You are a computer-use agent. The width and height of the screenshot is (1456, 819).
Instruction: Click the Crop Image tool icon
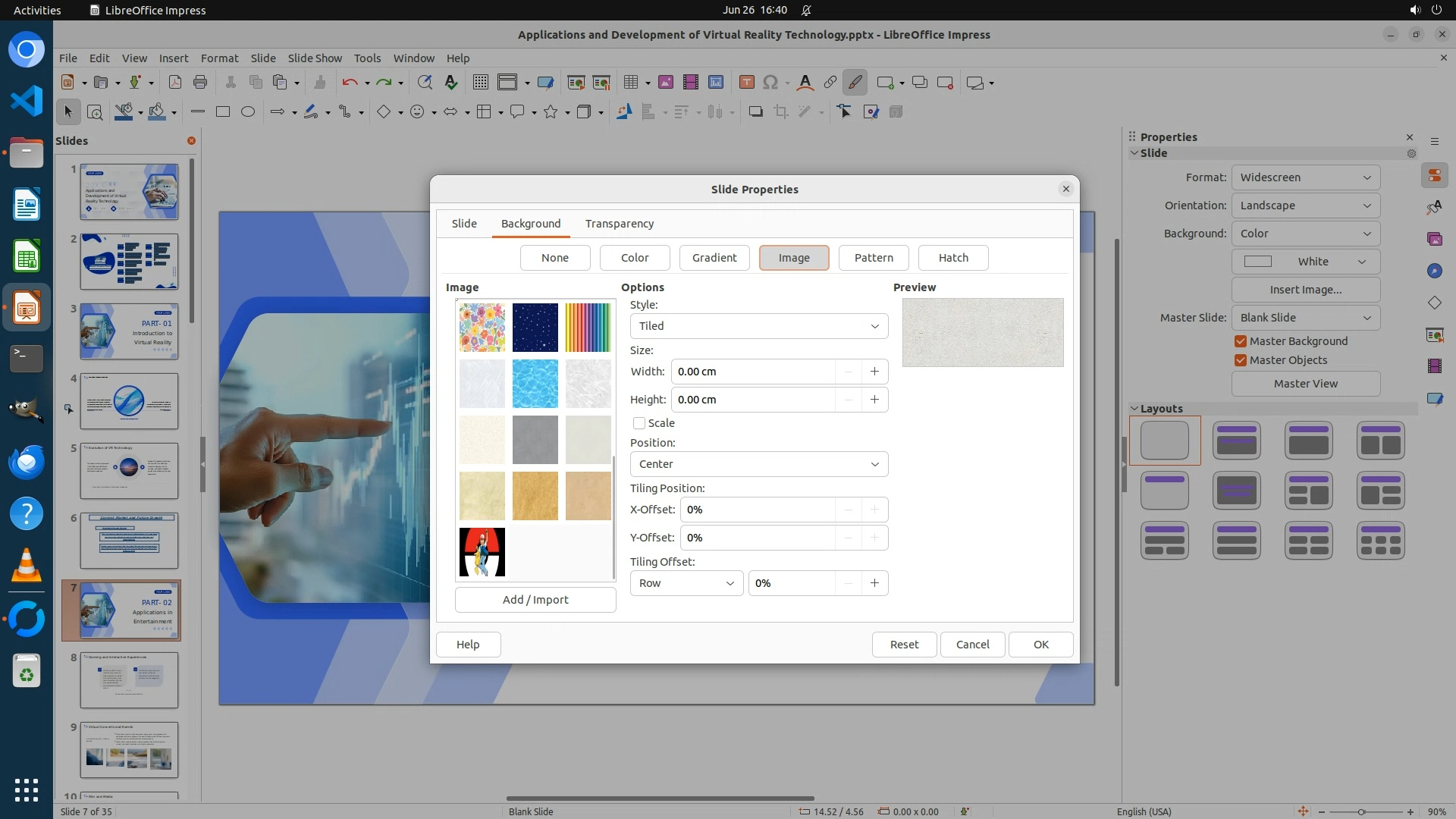(780, 112)
